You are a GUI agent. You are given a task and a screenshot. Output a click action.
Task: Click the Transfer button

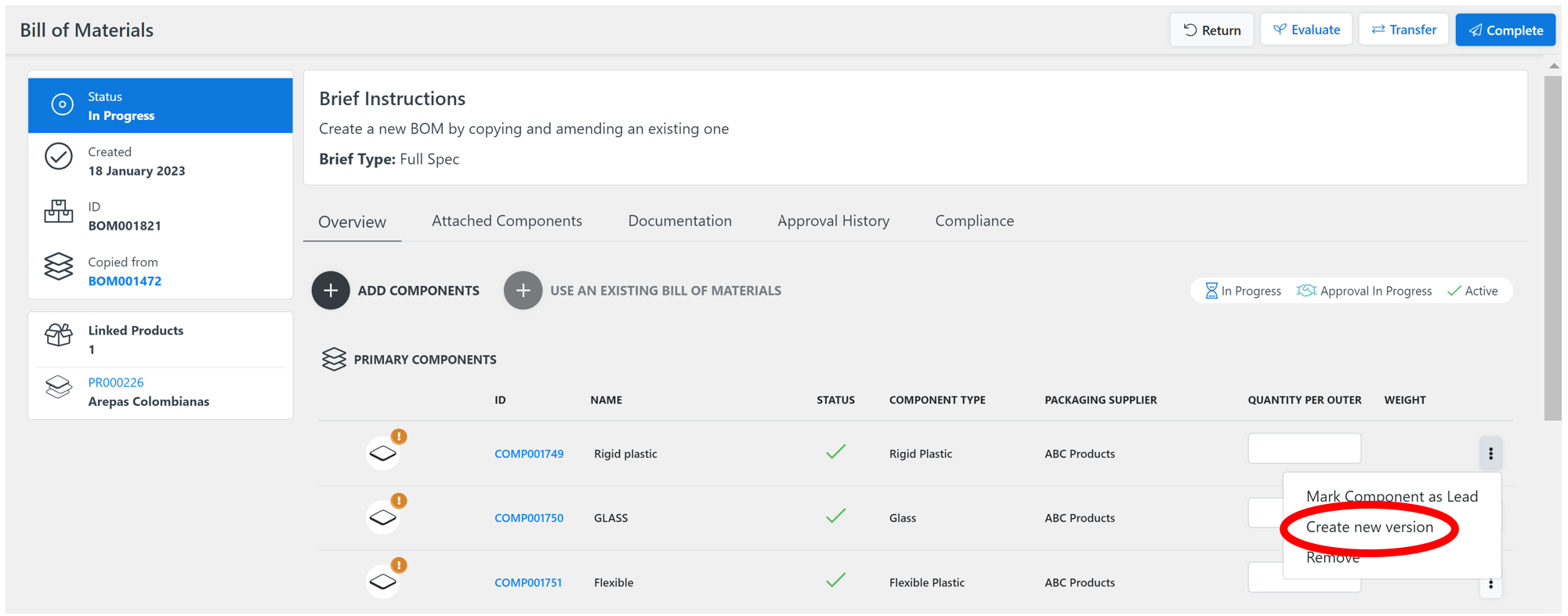pos(1403,30)
